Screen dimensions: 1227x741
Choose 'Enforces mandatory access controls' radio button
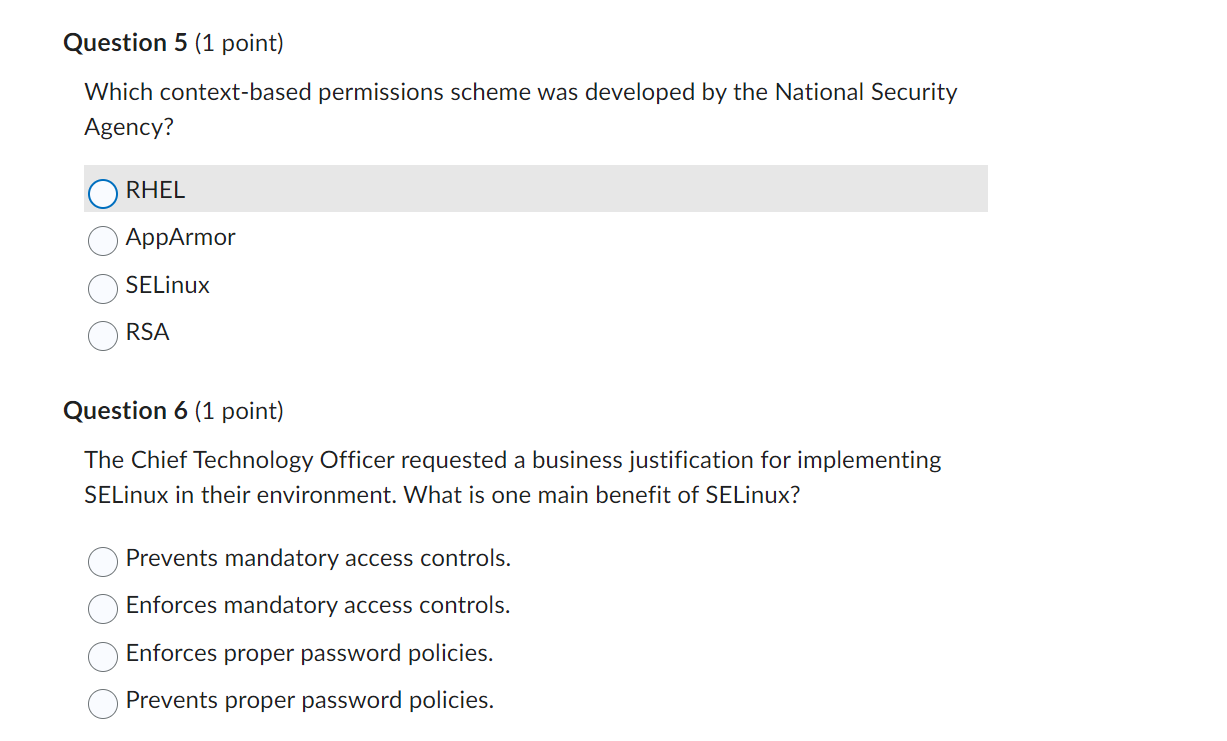coord(103,608)
